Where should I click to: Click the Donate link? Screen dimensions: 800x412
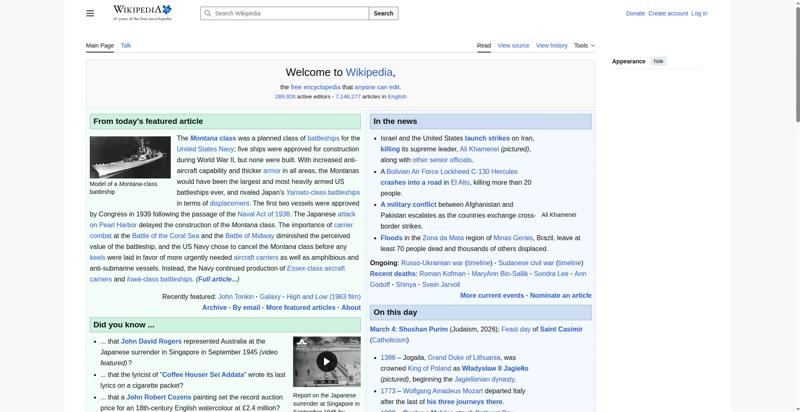click(635, 13)
